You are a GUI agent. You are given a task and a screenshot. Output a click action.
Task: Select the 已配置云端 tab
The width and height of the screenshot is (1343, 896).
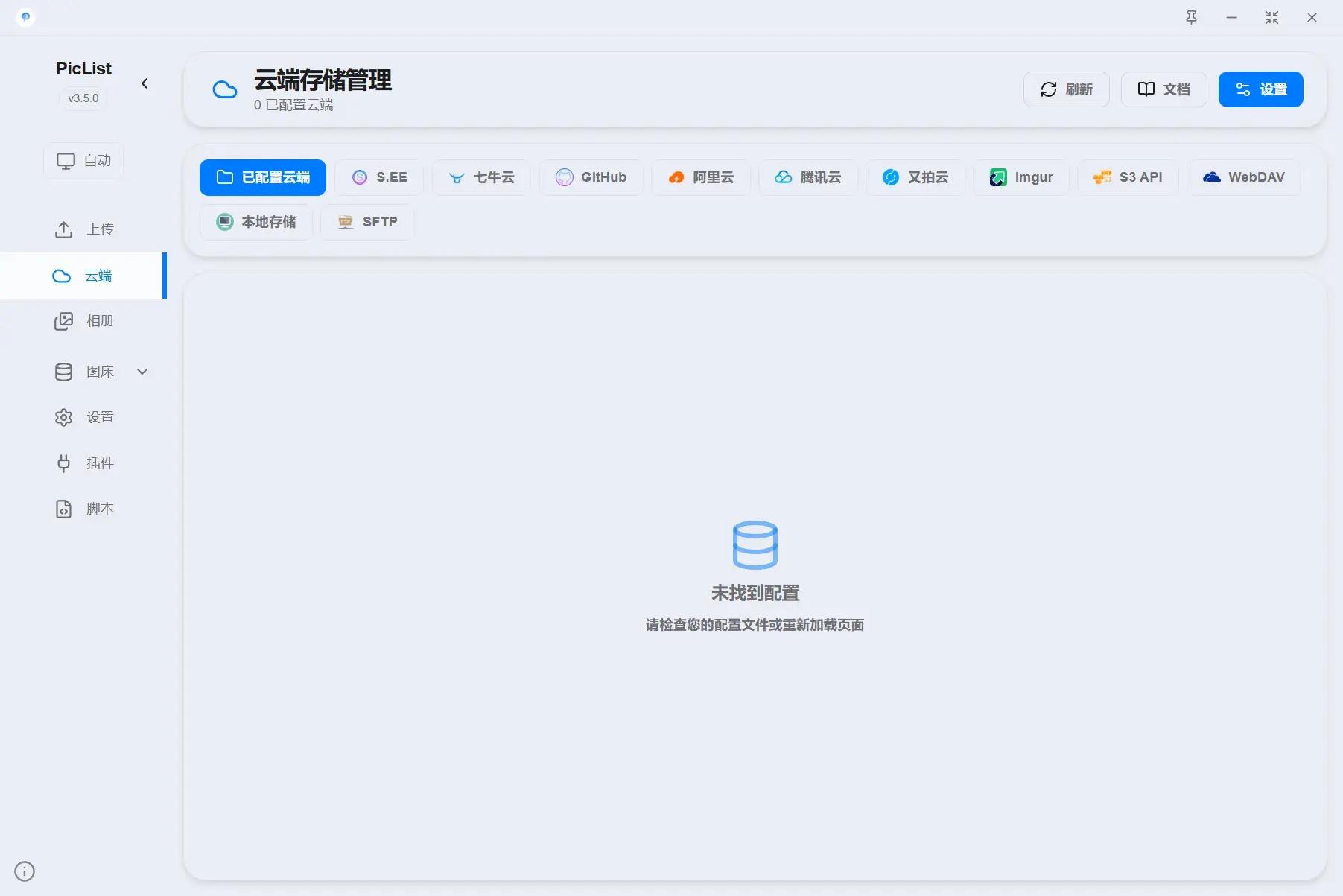coord(262,177)
